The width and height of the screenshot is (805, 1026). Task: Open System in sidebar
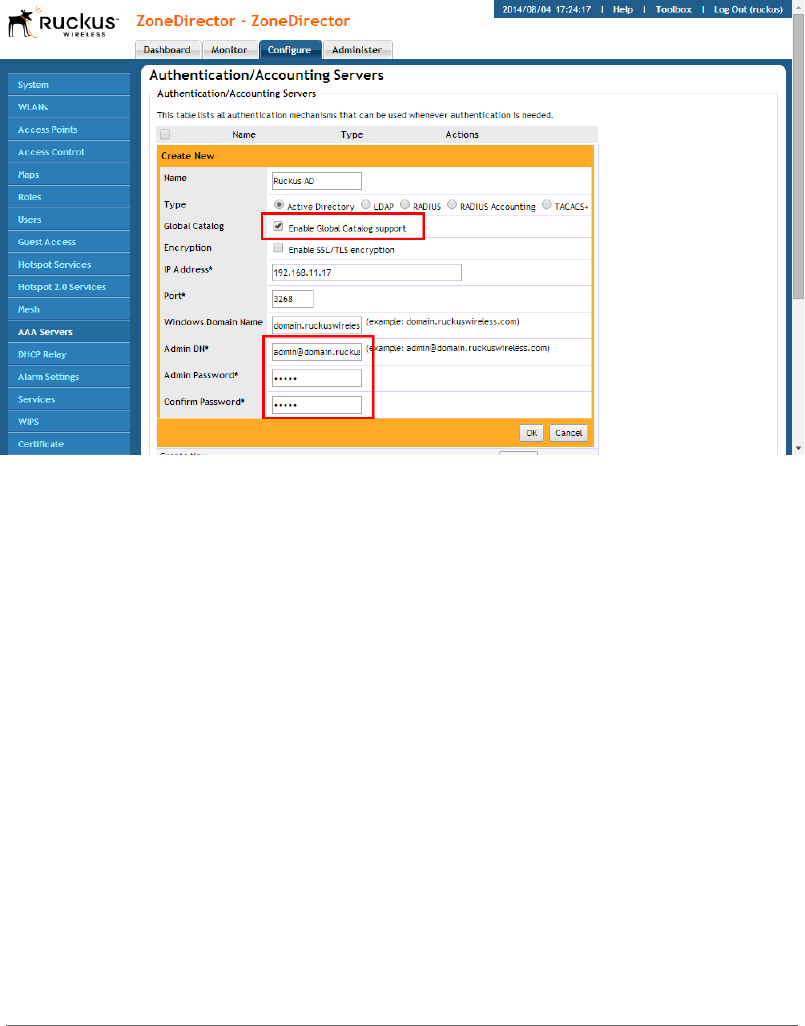(69, 84)
